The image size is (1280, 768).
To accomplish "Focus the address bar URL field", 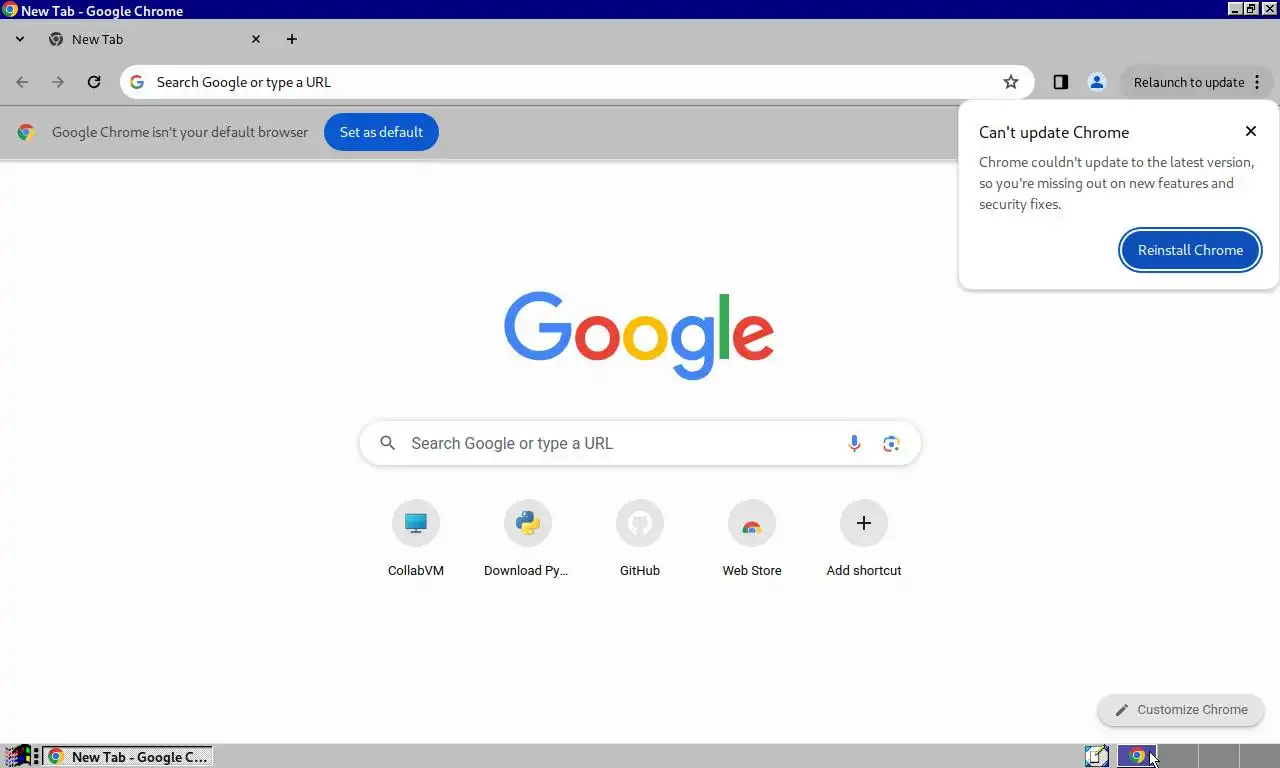I will point(575,82).
